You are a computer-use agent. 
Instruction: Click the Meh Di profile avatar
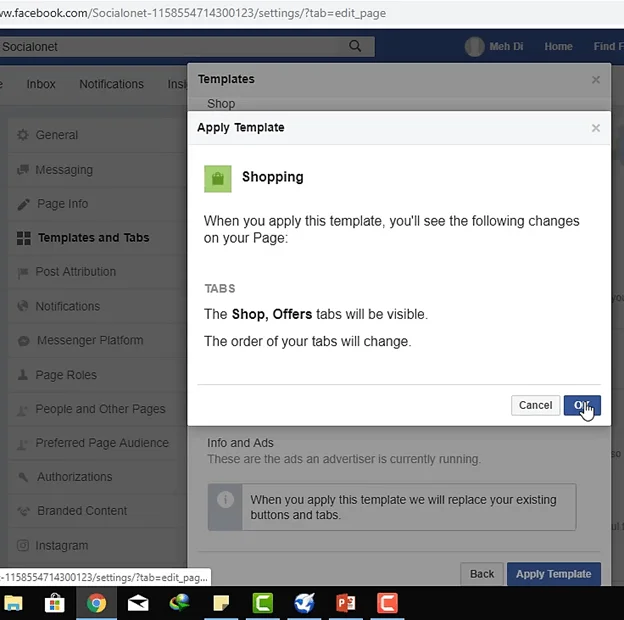(474, 46)
